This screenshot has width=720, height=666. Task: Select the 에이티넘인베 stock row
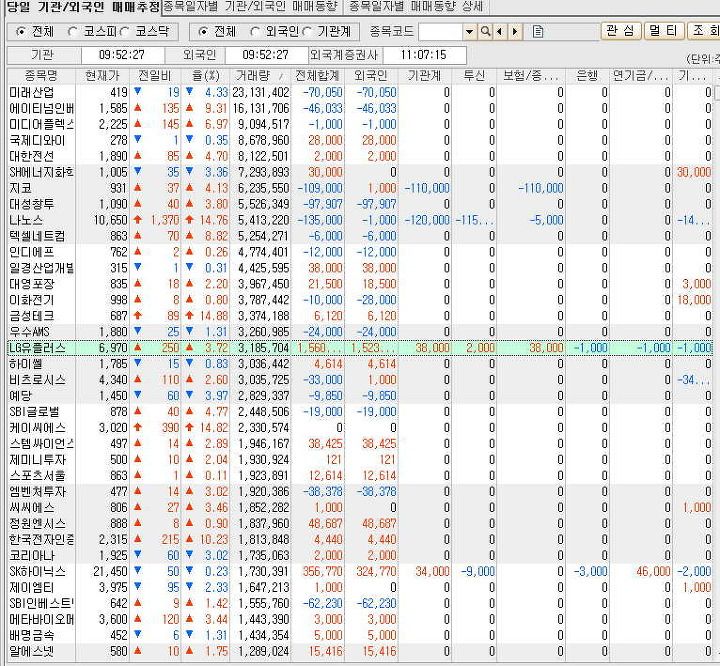pyautogui.click(x=360, y=108)
